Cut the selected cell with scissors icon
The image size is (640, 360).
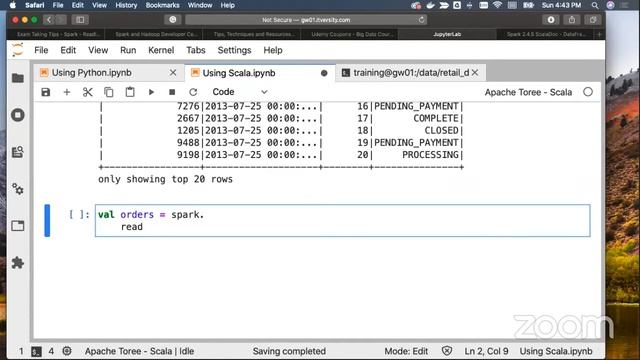tap(87, 92)
